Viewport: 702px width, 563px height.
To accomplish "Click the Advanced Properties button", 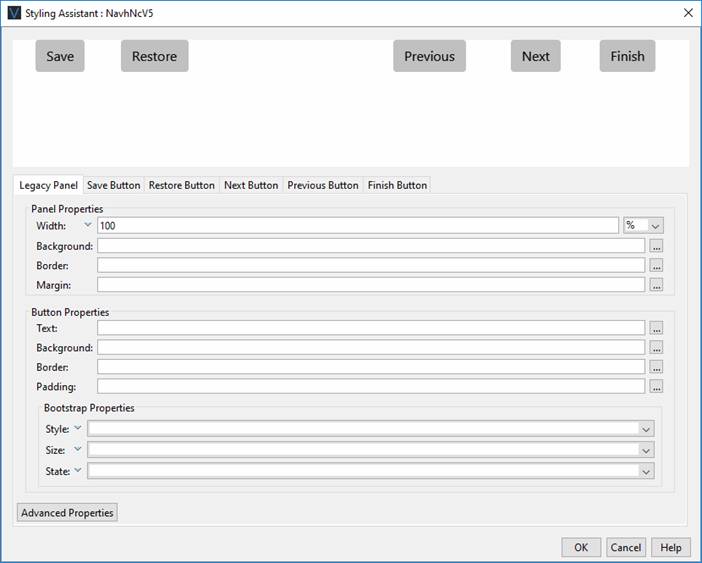I will (x=68, y=513).
